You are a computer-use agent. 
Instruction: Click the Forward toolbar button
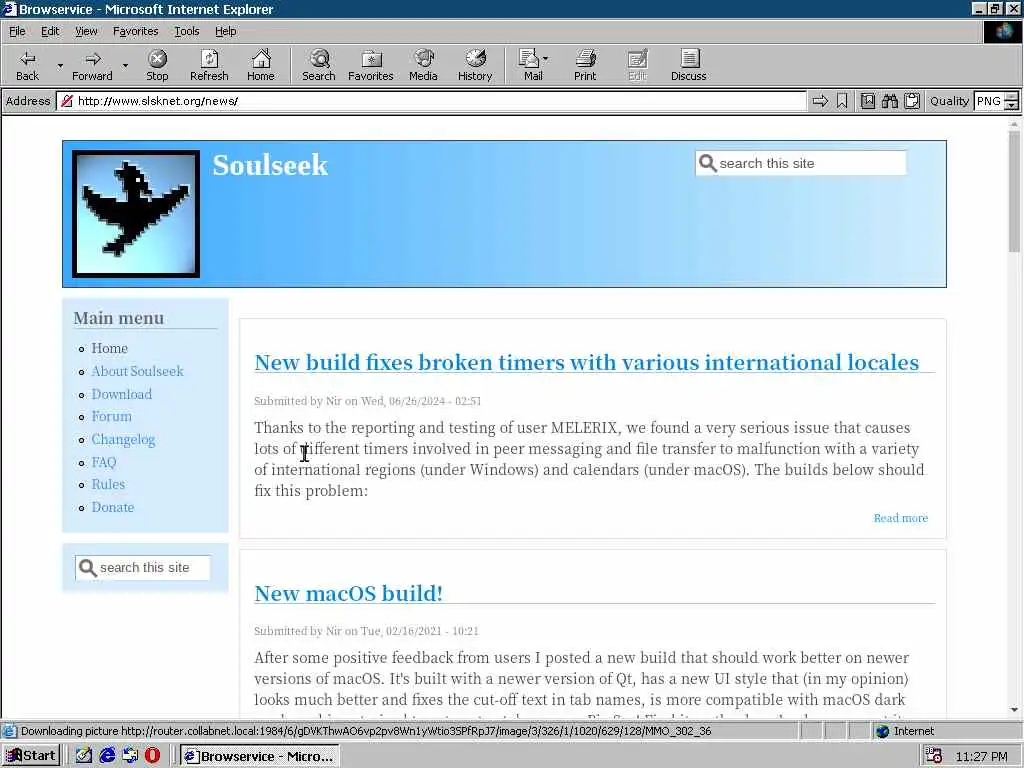(92, 65)
